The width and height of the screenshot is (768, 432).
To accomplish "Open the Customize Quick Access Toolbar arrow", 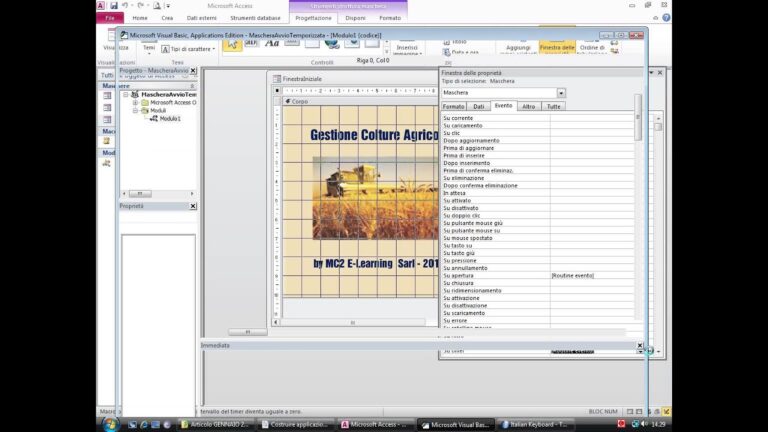I will click(x=168, y=6).
